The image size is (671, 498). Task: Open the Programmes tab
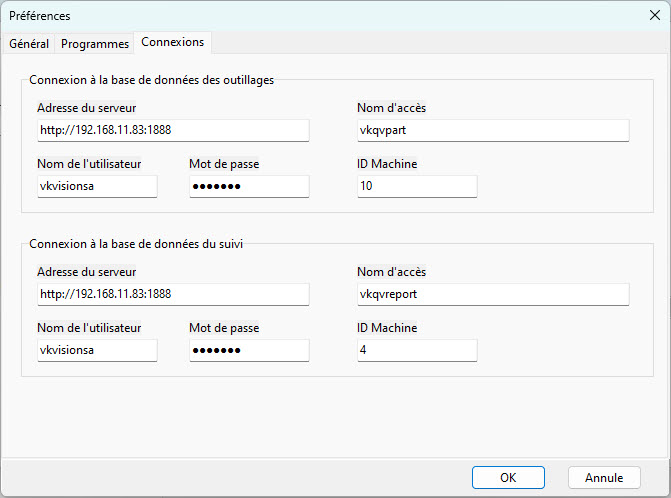(x=95, y=44)
